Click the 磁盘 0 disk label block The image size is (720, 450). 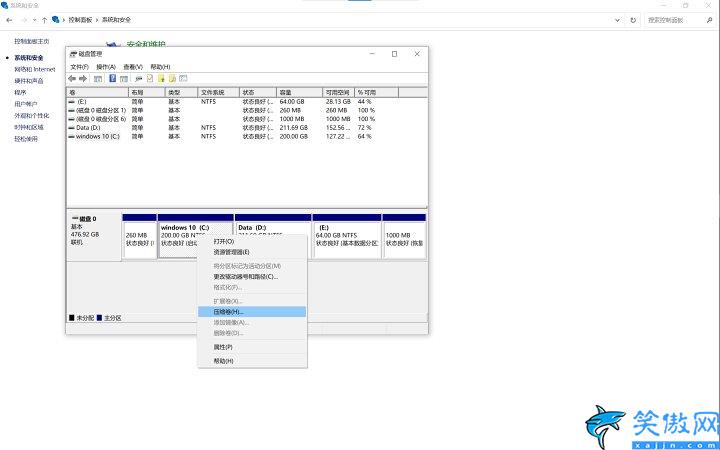94,236
